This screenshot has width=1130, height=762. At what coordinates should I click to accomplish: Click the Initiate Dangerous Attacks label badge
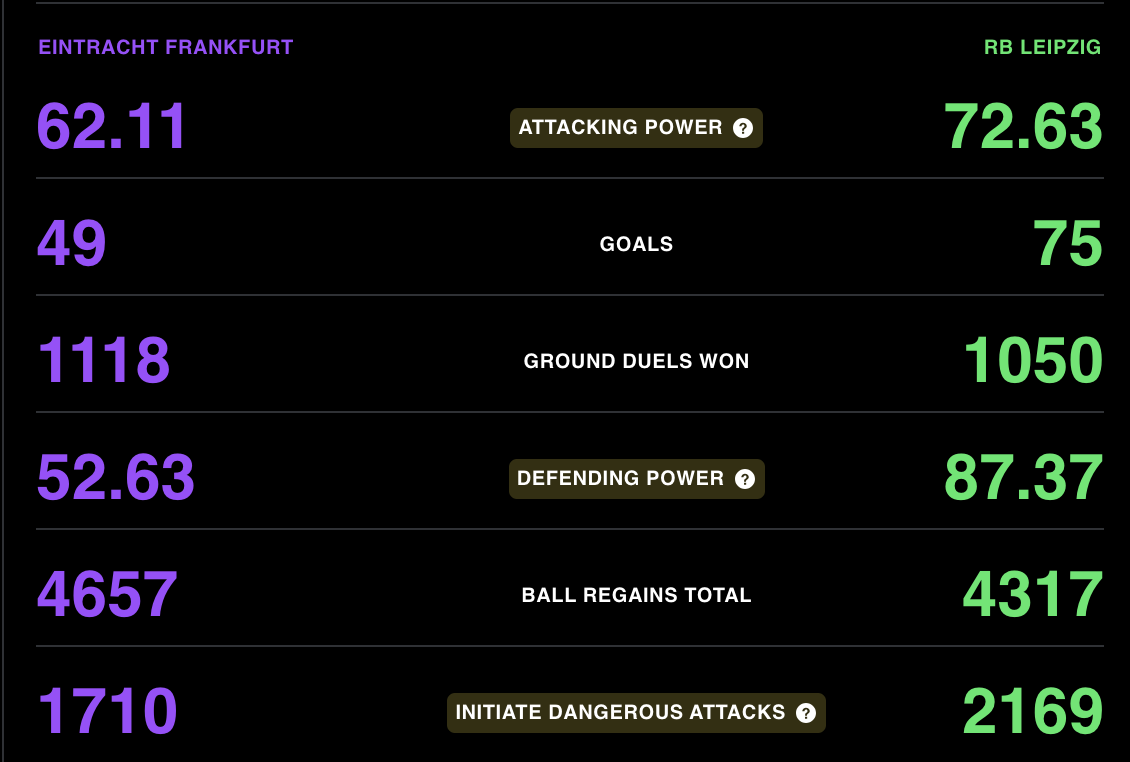636,713
